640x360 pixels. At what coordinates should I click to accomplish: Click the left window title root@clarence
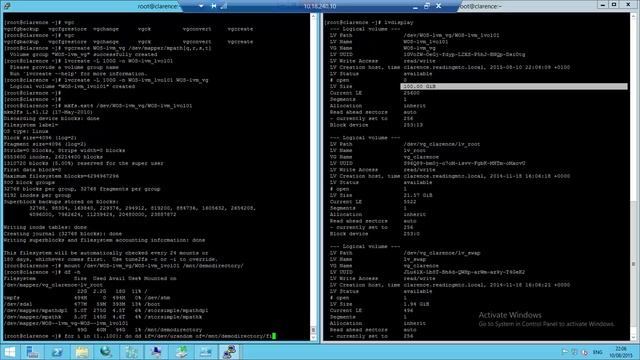click(x=158, y=6)
